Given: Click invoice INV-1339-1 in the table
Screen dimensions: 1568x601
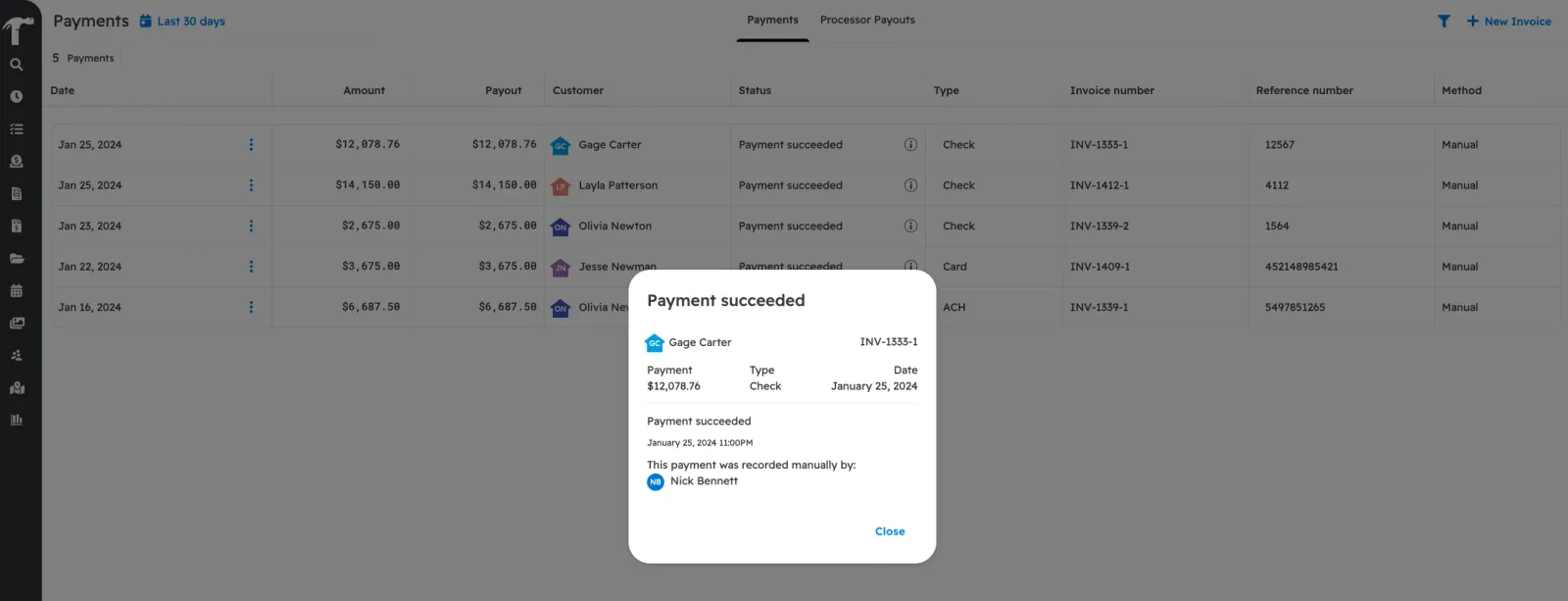Looking at the screenshot, I should pos(1099,307).
